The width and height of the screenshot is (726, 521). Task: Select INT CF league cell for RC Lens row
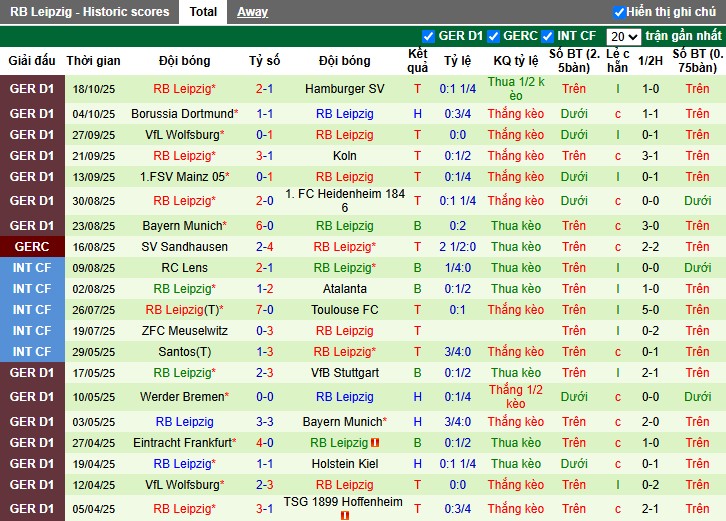(32, 268)
